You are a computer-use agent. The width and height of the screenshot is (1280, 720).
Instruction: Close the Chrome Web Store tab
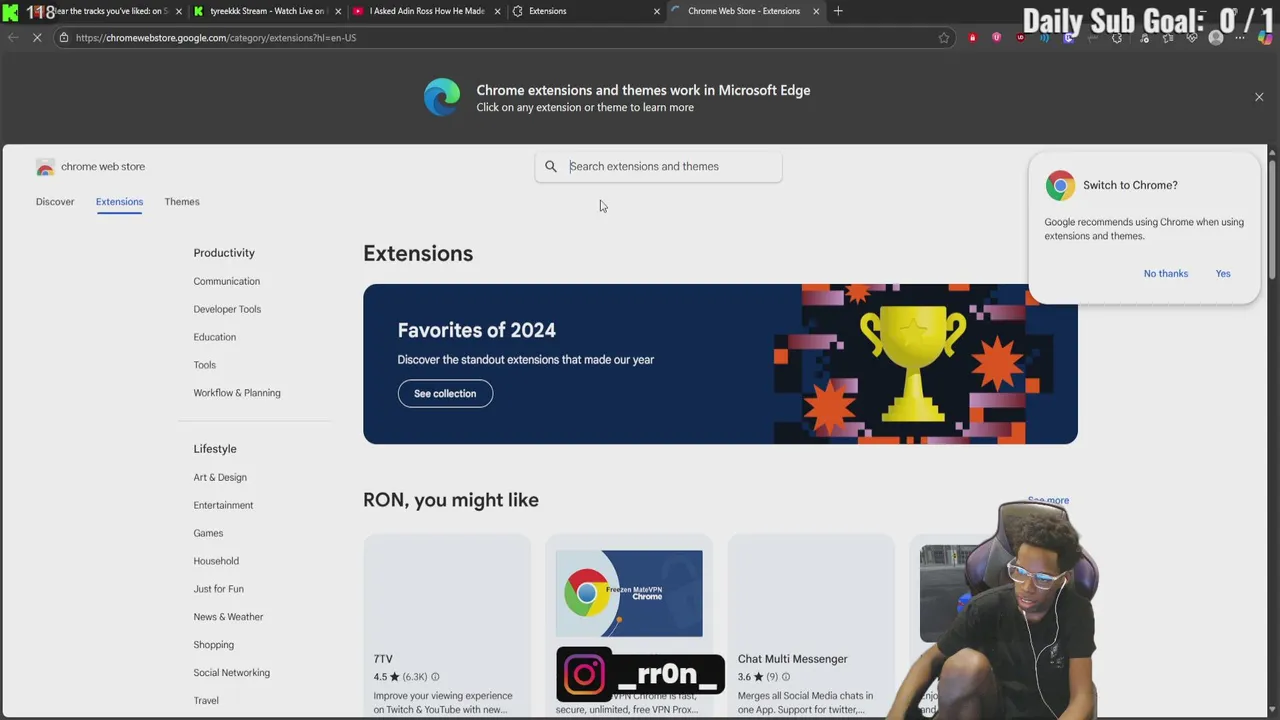pos(816,11)
